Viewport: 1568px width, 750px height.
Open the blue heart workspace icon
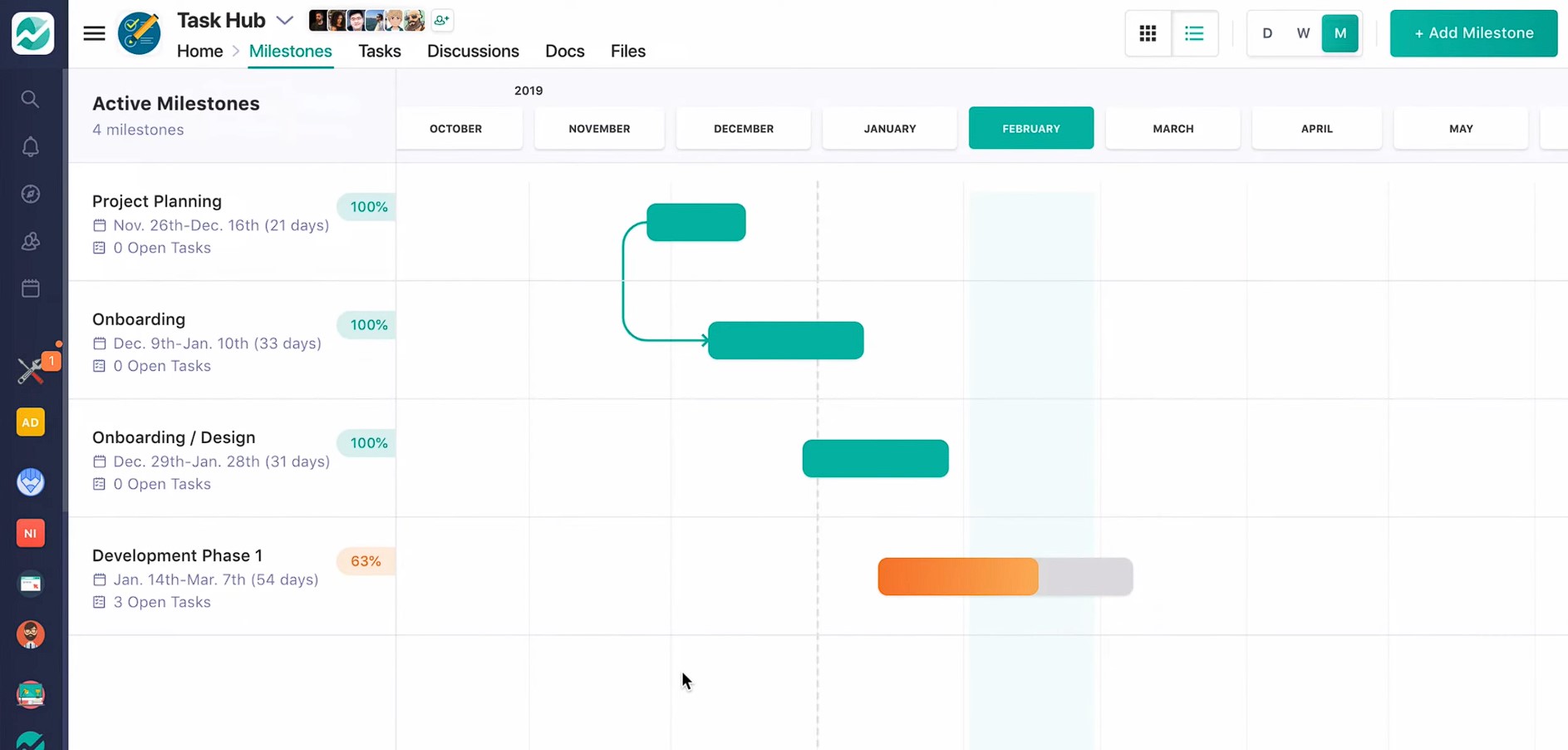pyautogui.click(x=30, y=481)
